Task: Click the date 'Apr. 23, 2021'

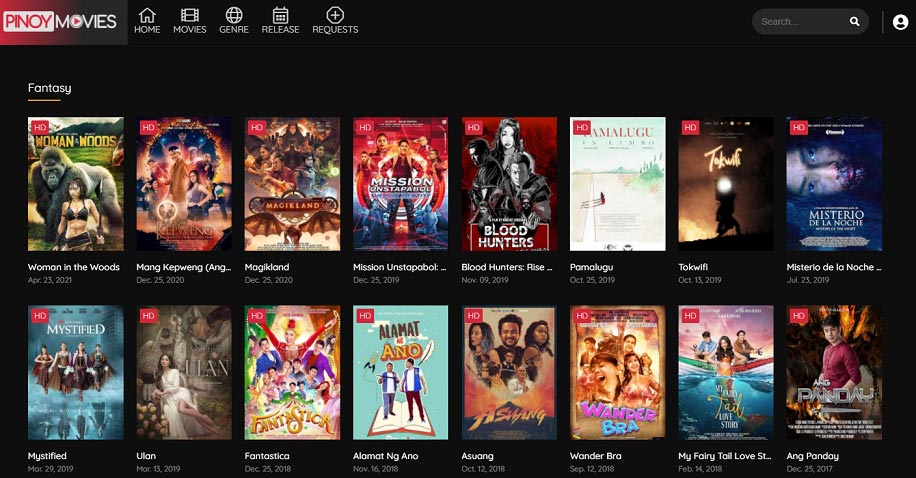Action: coord(50,280)
